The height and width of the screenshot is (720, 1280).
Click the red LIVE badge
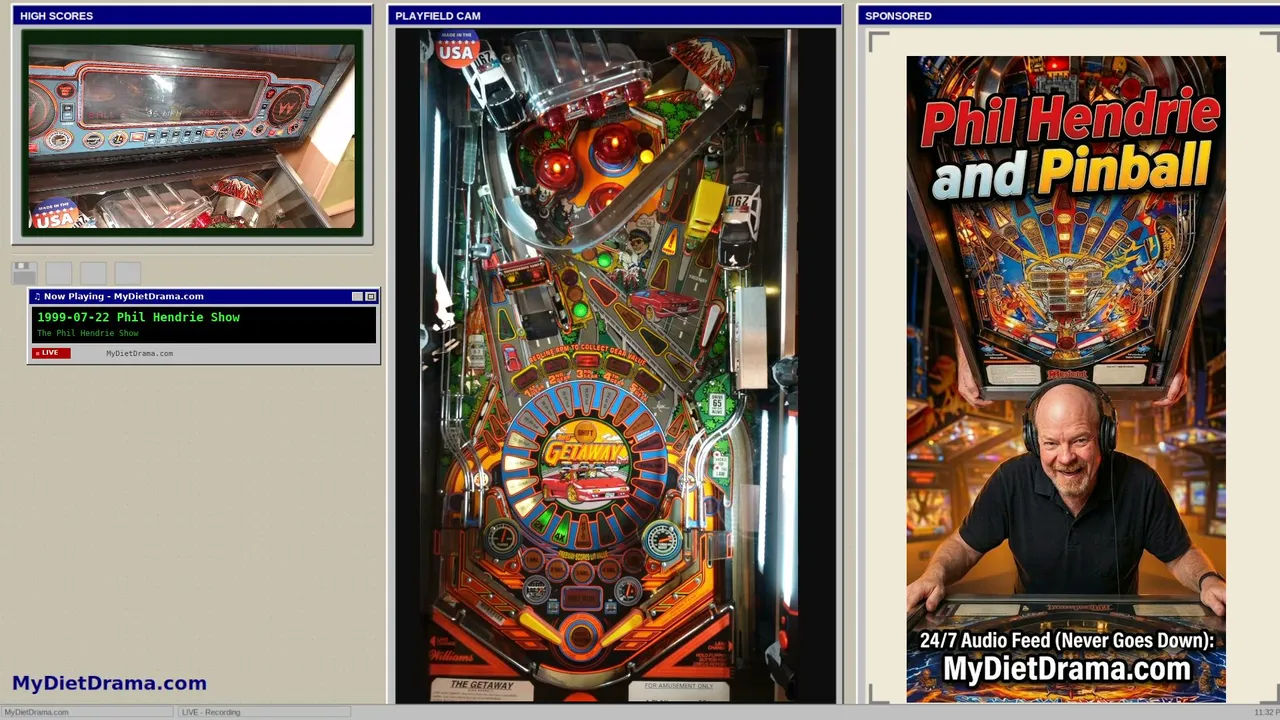click(x=52, y=353)
